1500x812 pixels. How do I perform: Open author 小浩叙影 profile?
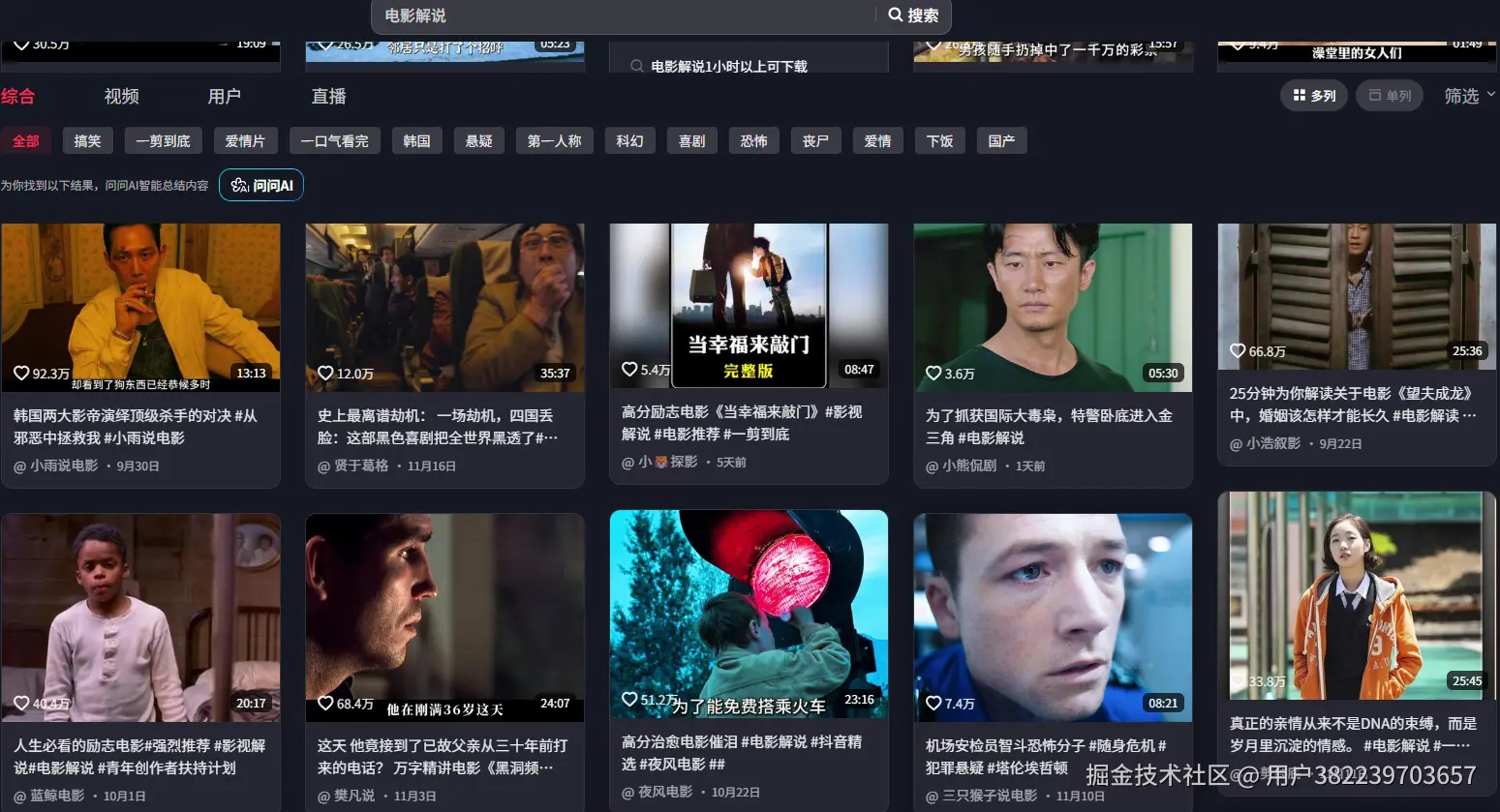point(1266,443)
